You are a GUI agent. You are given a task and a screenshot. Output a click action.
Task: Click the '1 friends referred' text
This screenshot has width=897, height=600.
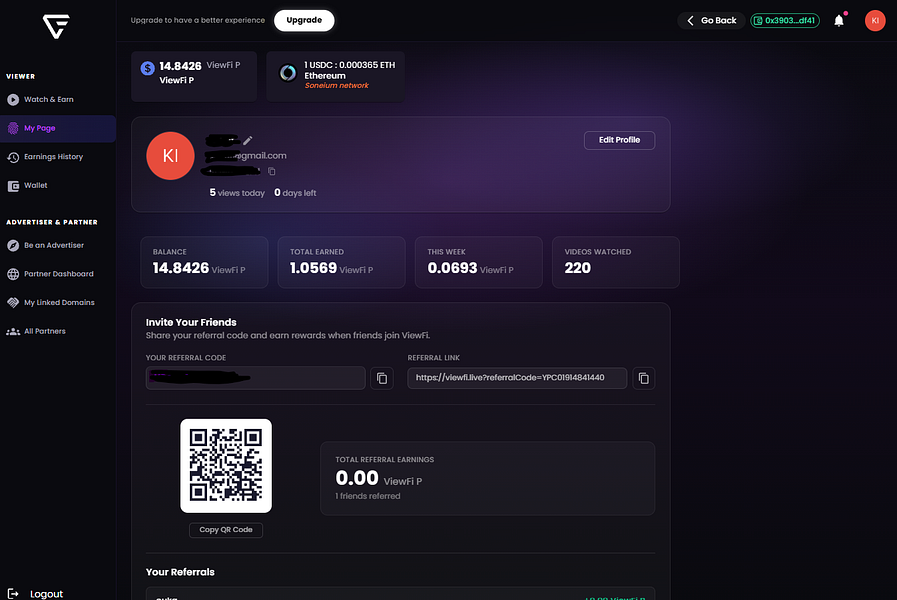368,496
